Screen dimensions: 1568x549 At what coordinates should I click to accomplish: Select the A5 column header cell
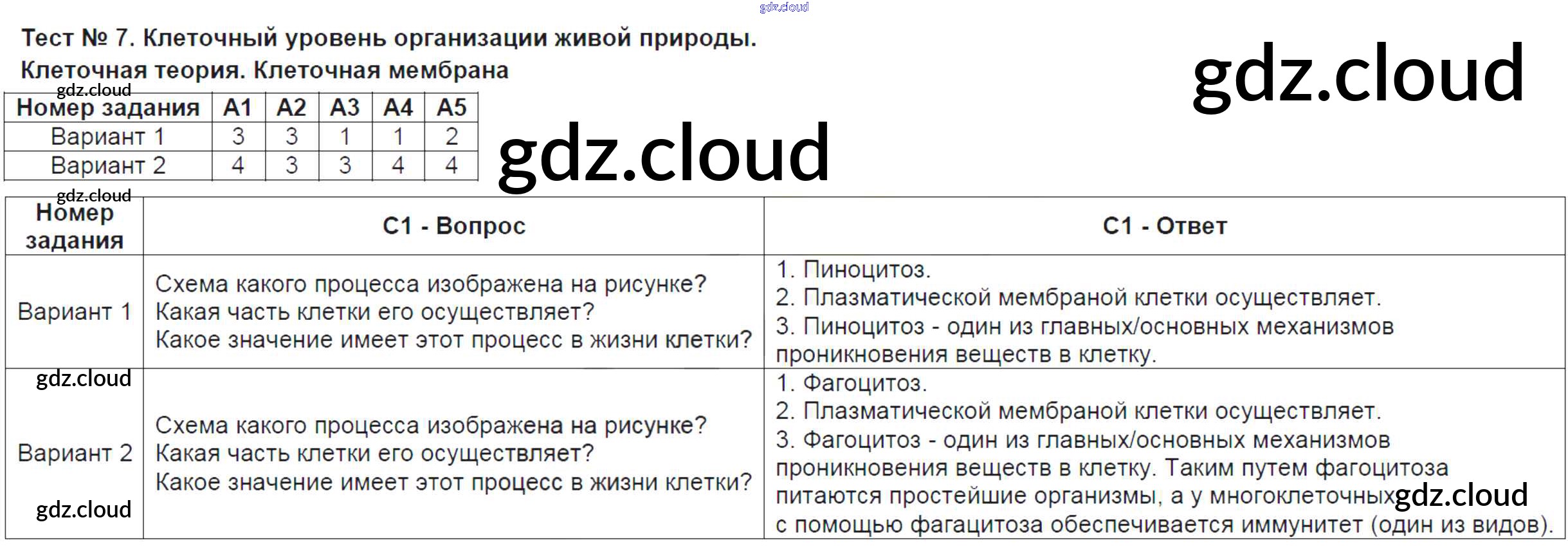[451, 107]
